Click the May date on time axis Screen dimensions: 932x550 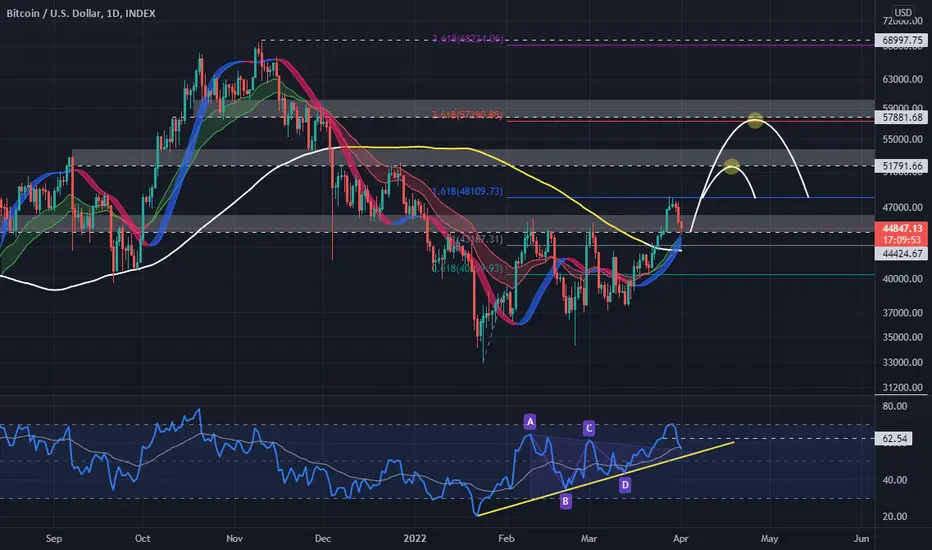[769, 539]
